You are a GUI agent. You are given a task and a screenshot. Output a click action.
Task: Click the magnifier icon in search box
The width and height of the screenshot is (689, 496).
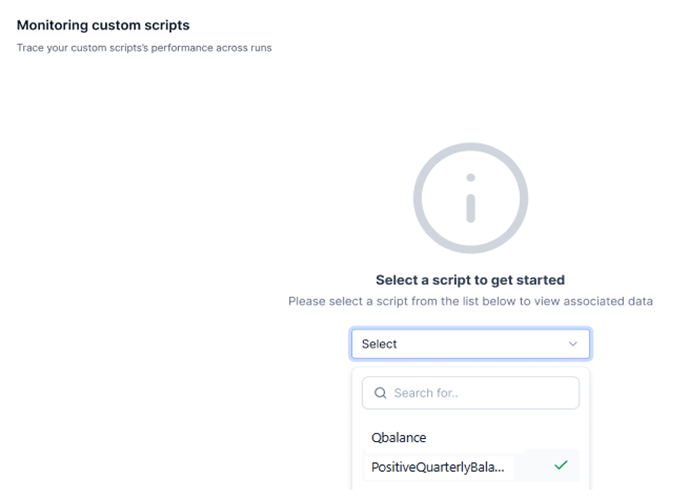[380, 393]
